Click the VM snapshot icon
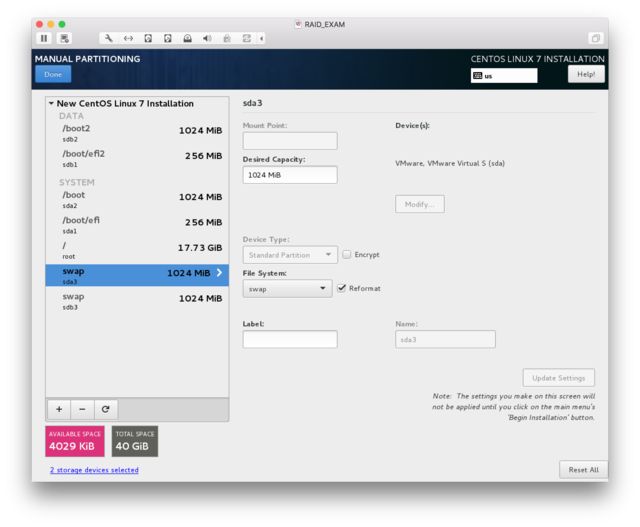Image resolution: width=640 pixels, height=527 pixels. click(x=65, y=38)
